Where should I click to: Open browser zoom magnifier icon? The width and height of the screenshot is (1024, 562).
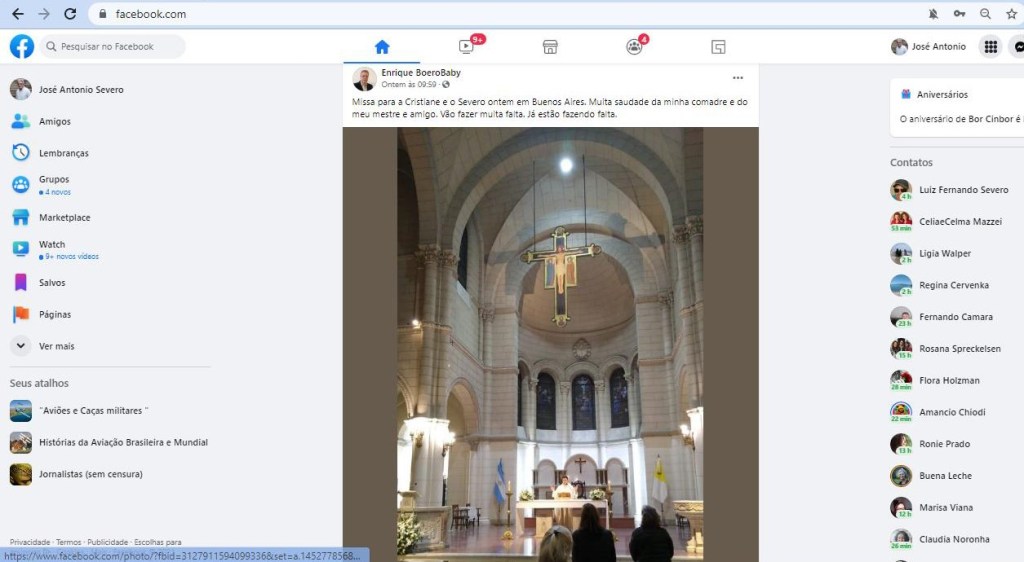click(986, 14)
